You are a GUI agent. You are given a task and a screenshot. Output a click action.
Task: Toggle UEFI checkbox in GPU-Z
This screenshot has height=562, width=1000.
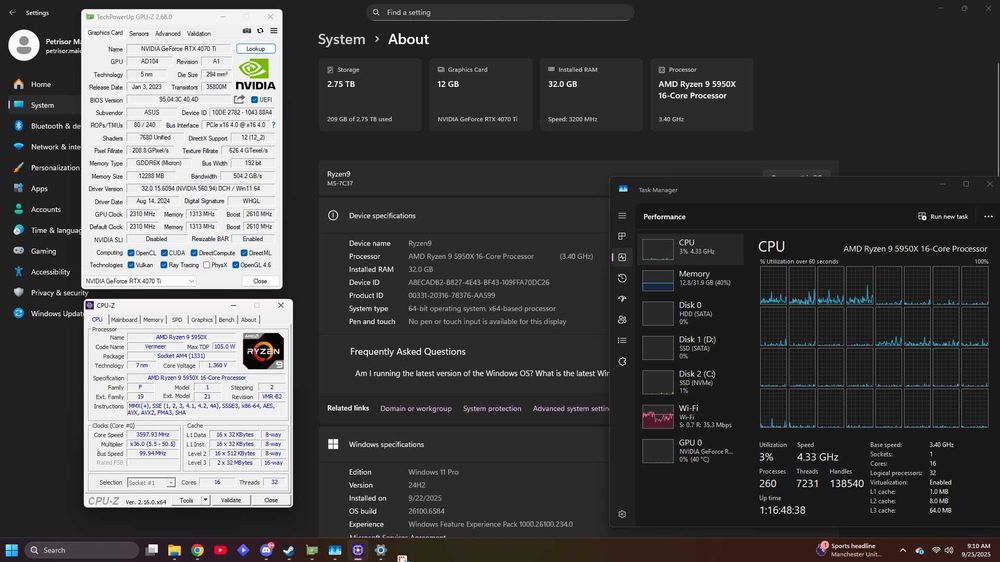point(254,100)
